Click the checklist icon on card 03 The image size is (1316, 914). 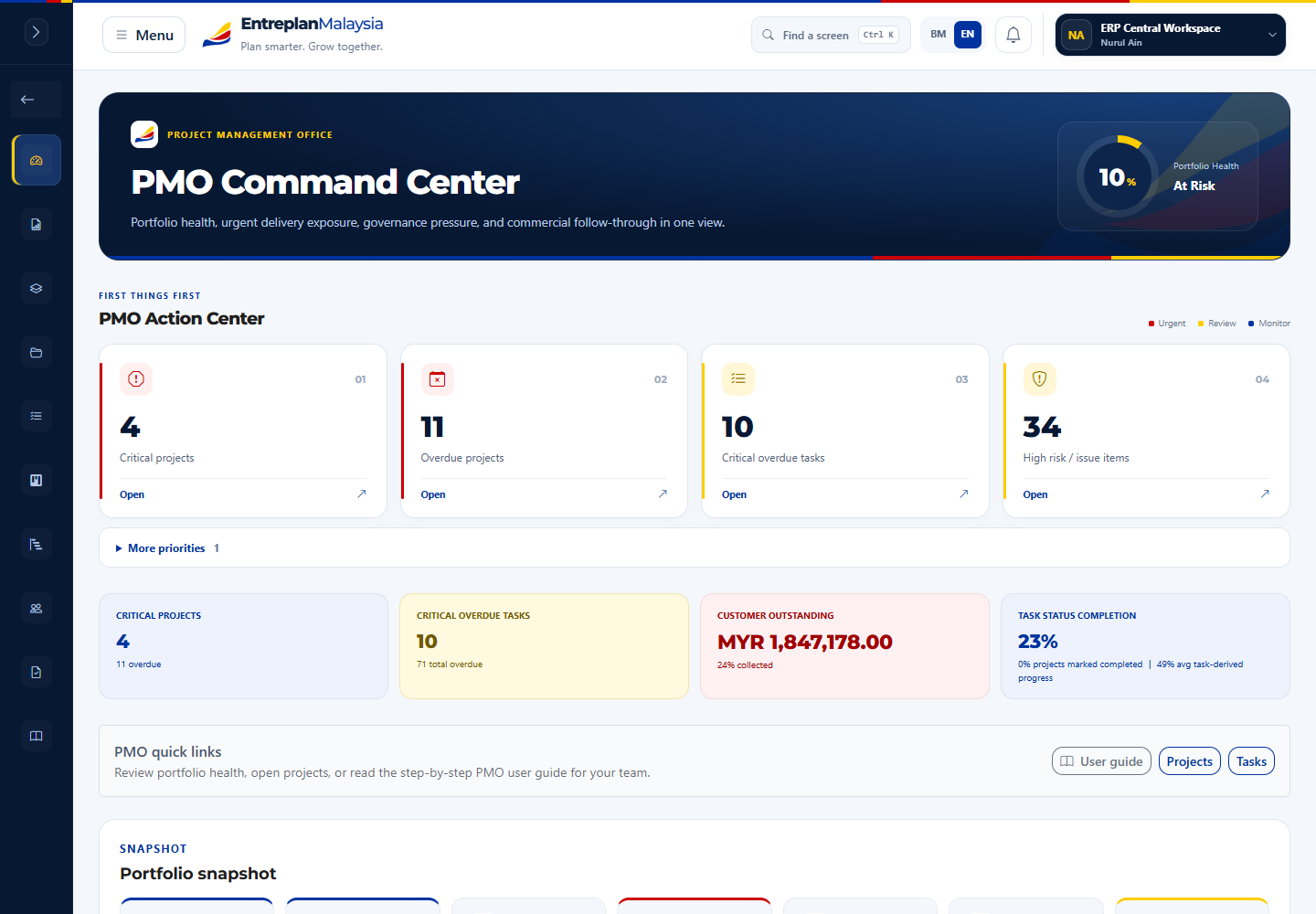(x=738, y=379)
